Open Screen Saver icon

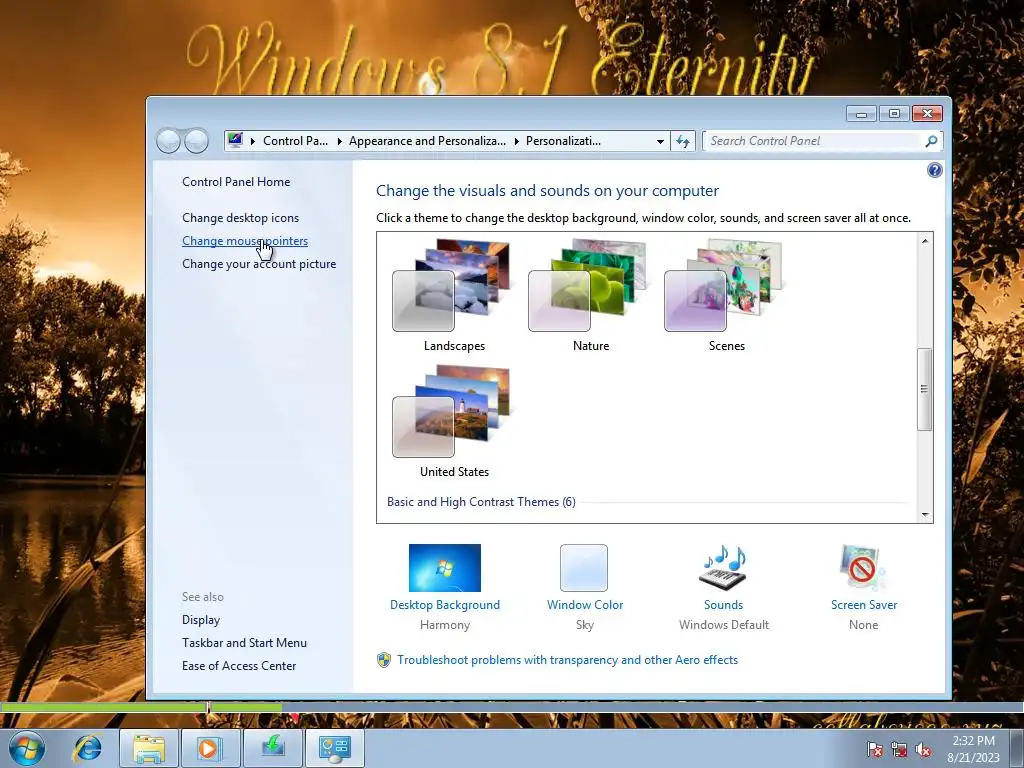click(863, 568)
